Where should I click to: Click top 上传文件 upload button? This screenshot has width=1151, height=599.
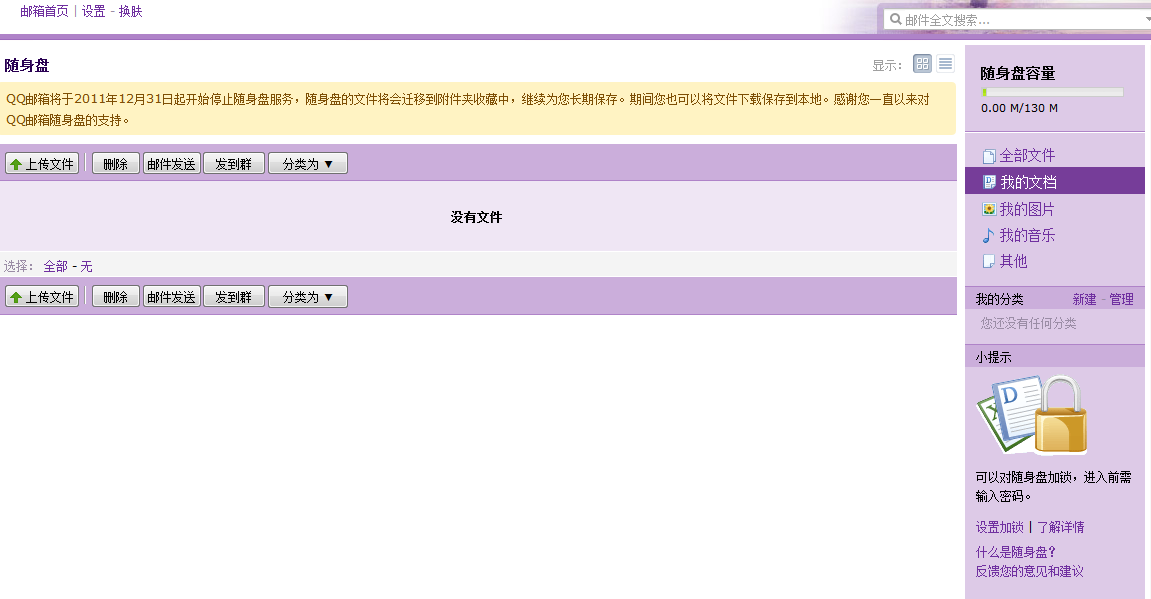pos(42,164)
